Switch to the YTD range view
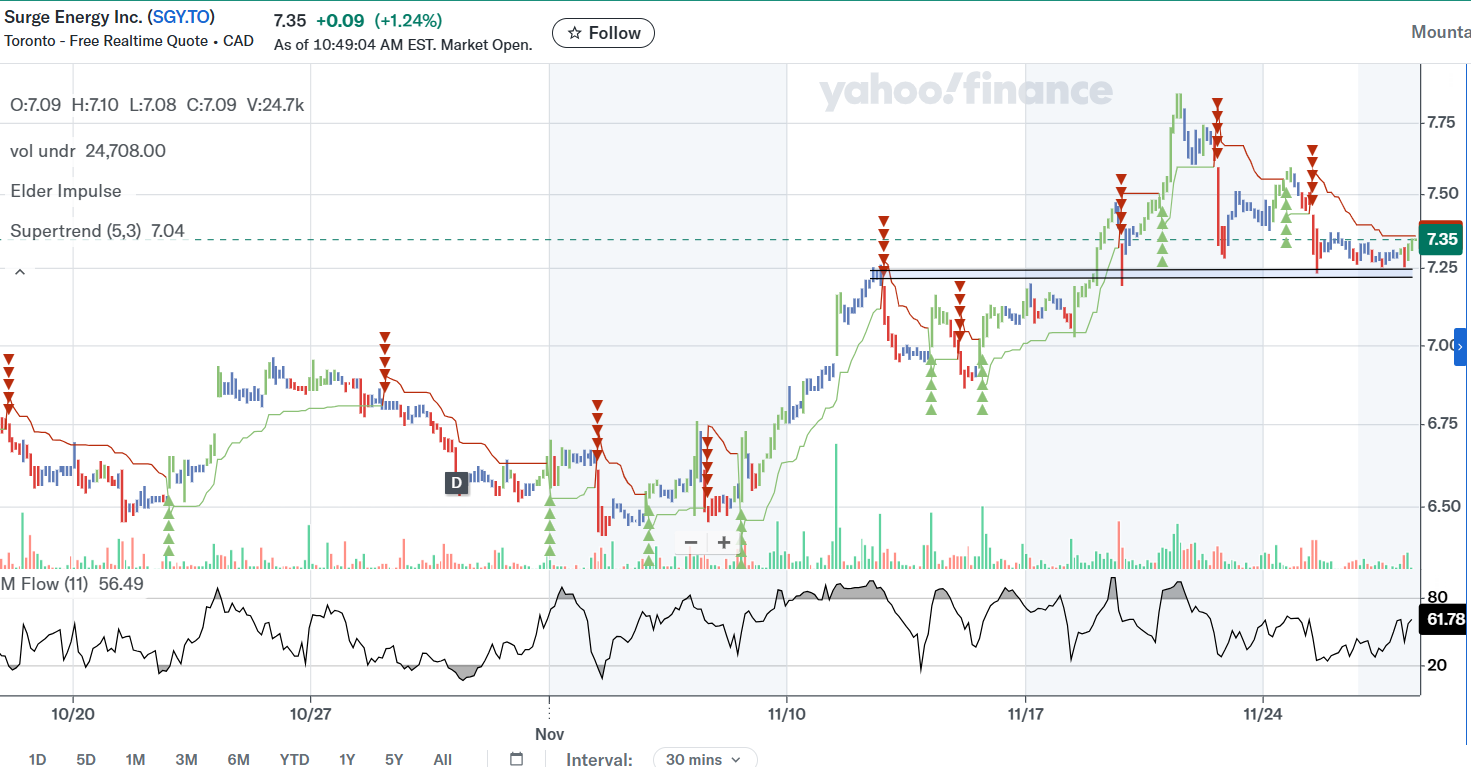 (x=294, y=759)
